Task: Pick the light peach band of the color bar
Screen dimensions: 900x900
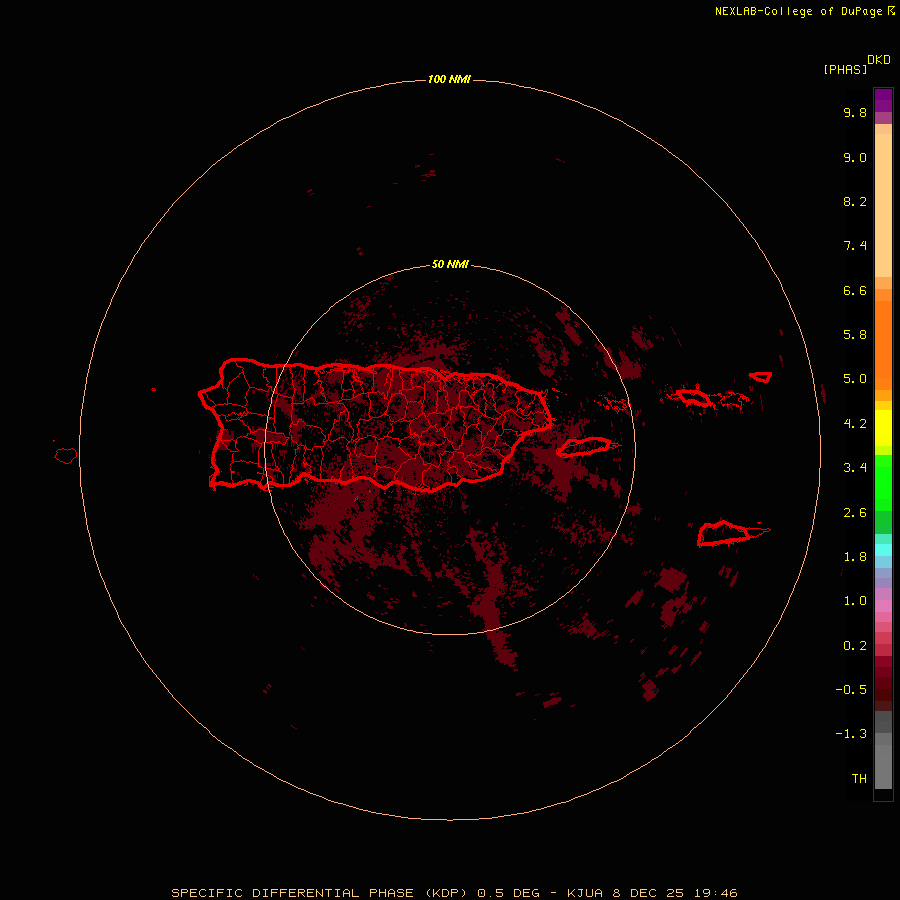Action: (883, 205)
